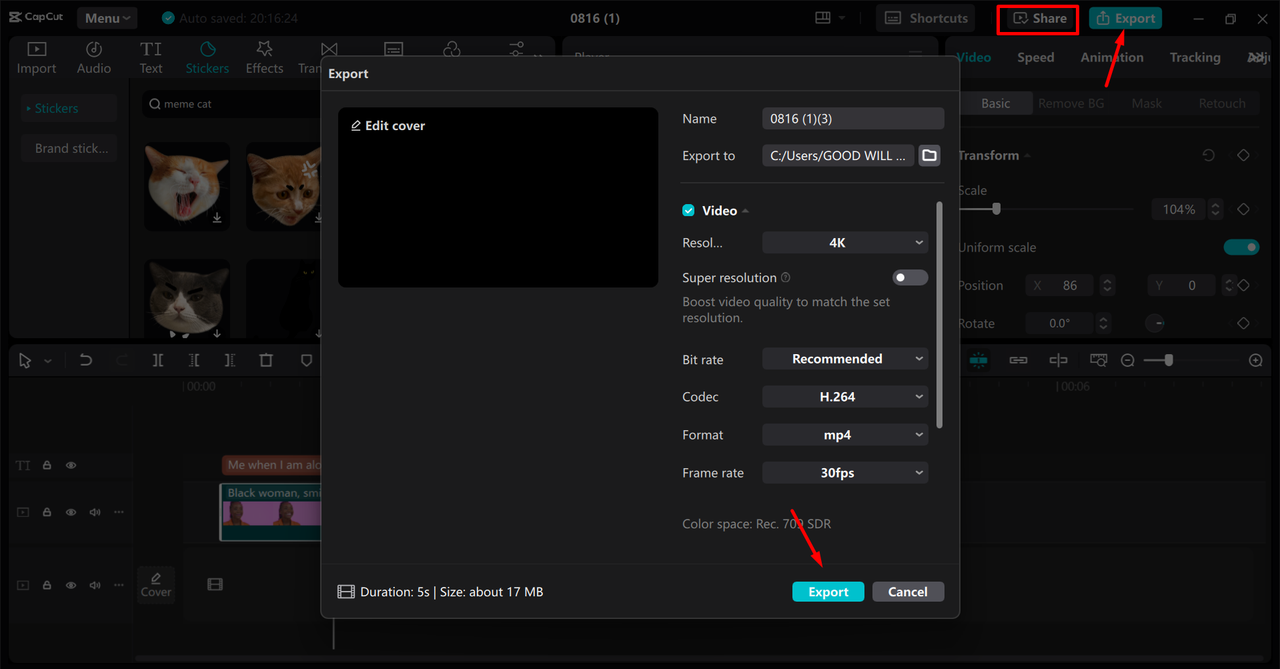Image resolution: width=1280 pixels, height=669 pixels.
Task: Enable the Super resolution toggle
Action: [910, 277]
